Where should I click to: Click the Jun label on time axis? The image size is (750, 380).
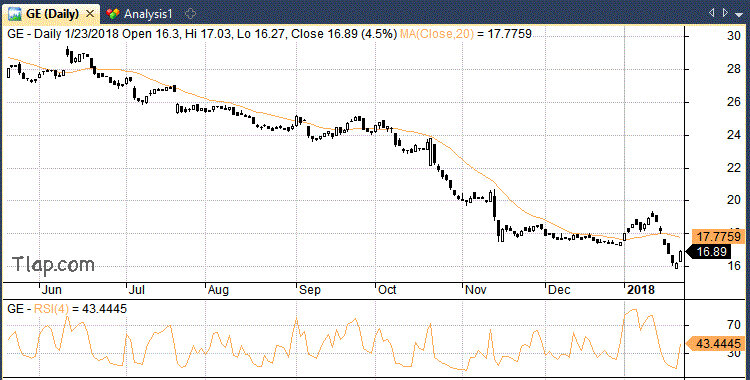pos(52,290)
